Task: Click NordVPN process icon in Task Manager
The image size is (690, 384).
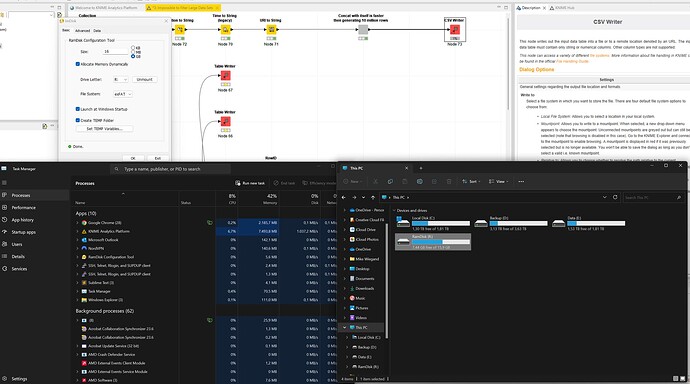Action: tap(84, 249)
